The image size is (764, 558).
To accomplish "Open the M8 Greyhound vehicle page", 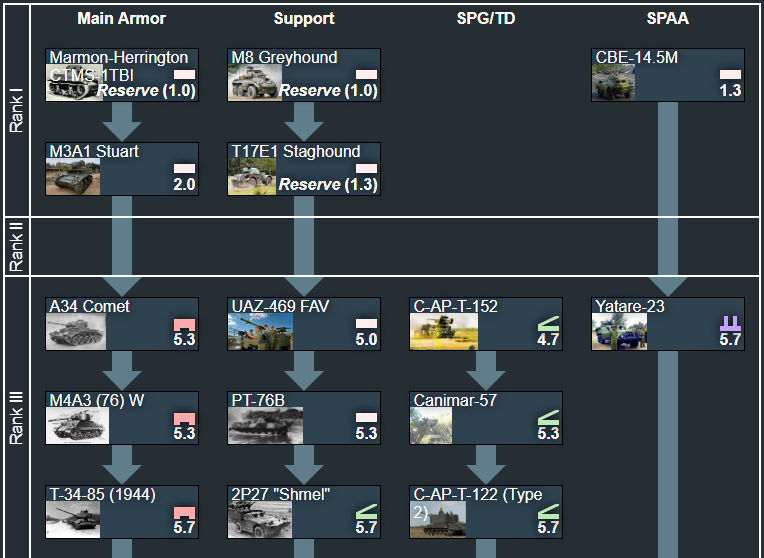I will click(284, 58).
